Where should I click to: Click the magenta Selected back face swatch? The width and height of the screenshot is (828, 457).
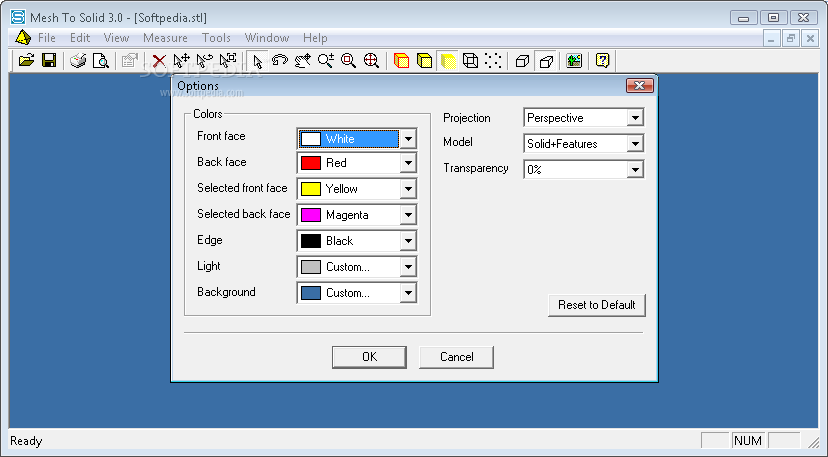click(310, 214)
